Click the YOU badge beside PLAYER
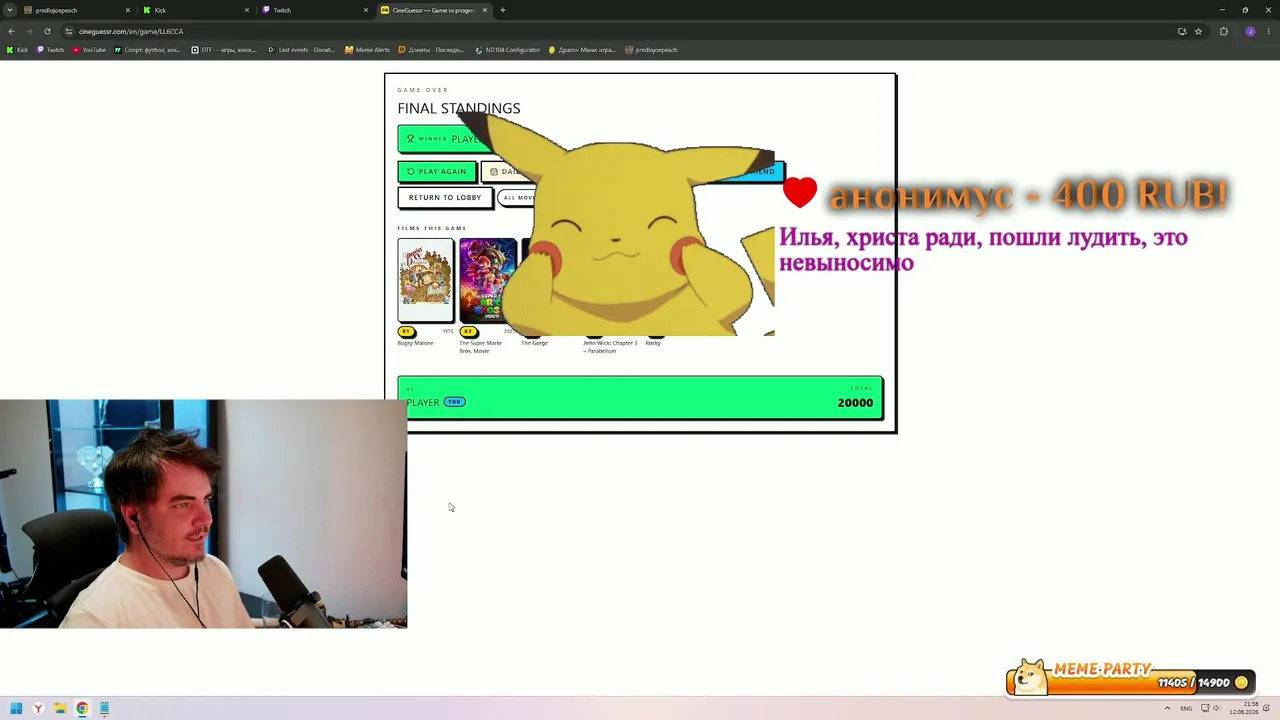The height and width of the screenshot is (720, 1280). 454,402
